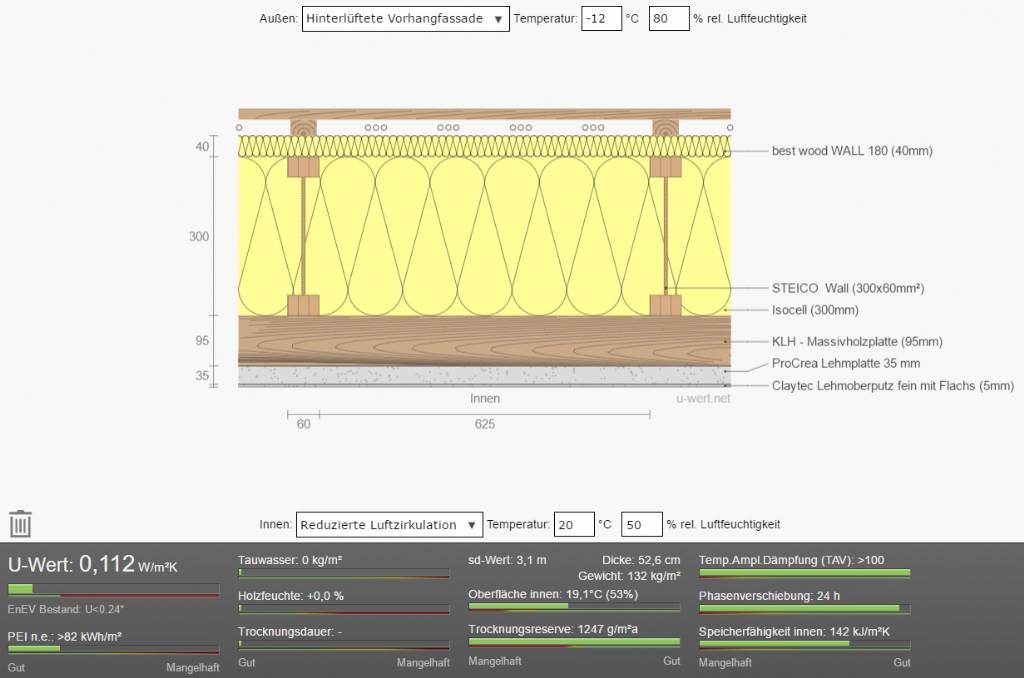Click the U-Wert rating bar
This screenshot has height=678, width=1024.
point(114,589)
